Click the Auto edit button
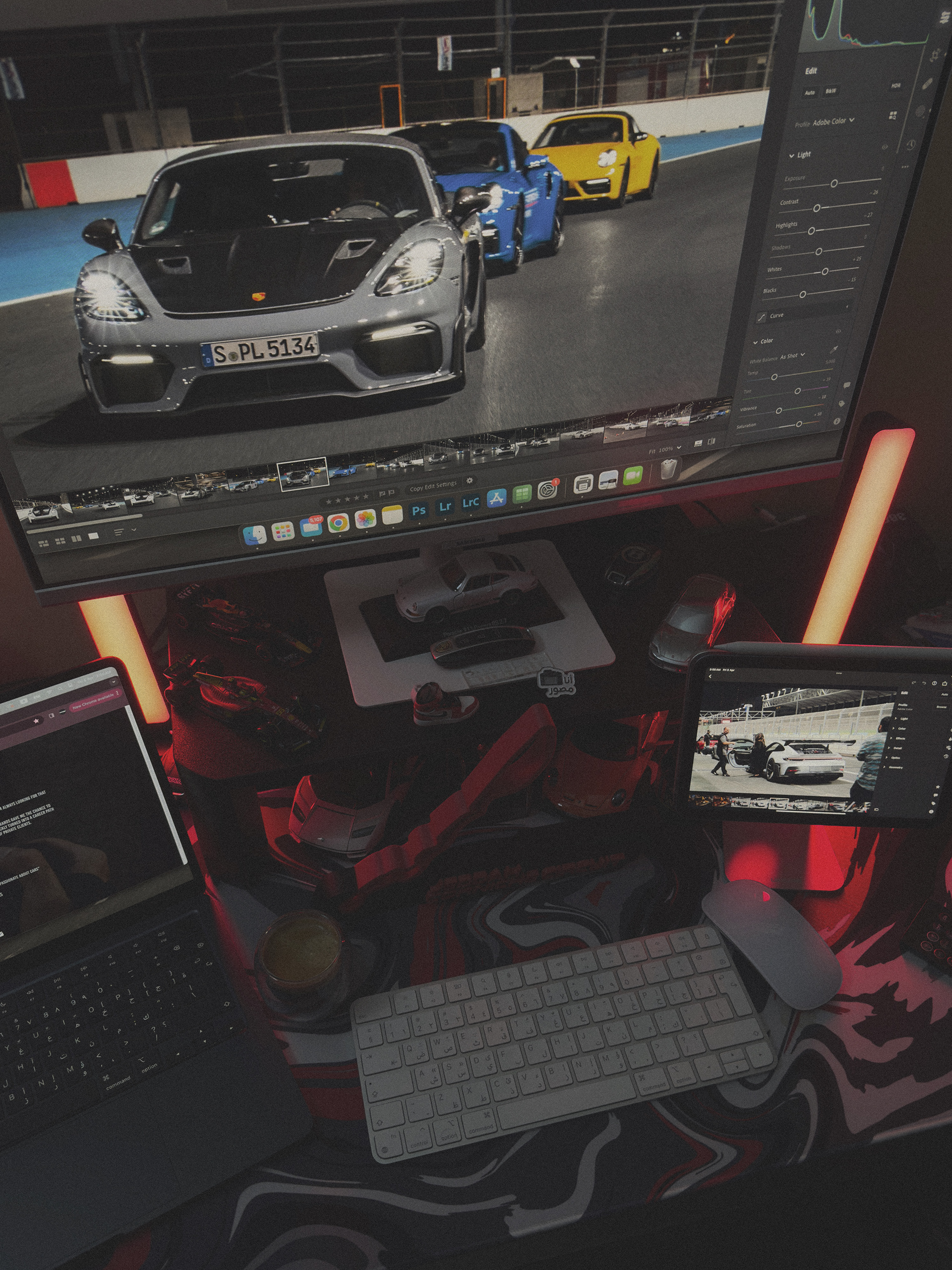The width and height of the screenshot is (952, 1270). (810, 92)
